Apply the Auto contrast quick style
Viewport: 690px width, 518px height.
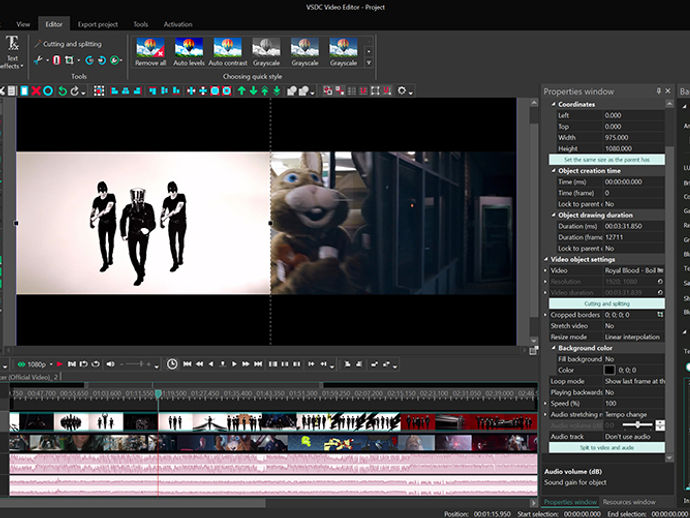[x=228, y=52]
